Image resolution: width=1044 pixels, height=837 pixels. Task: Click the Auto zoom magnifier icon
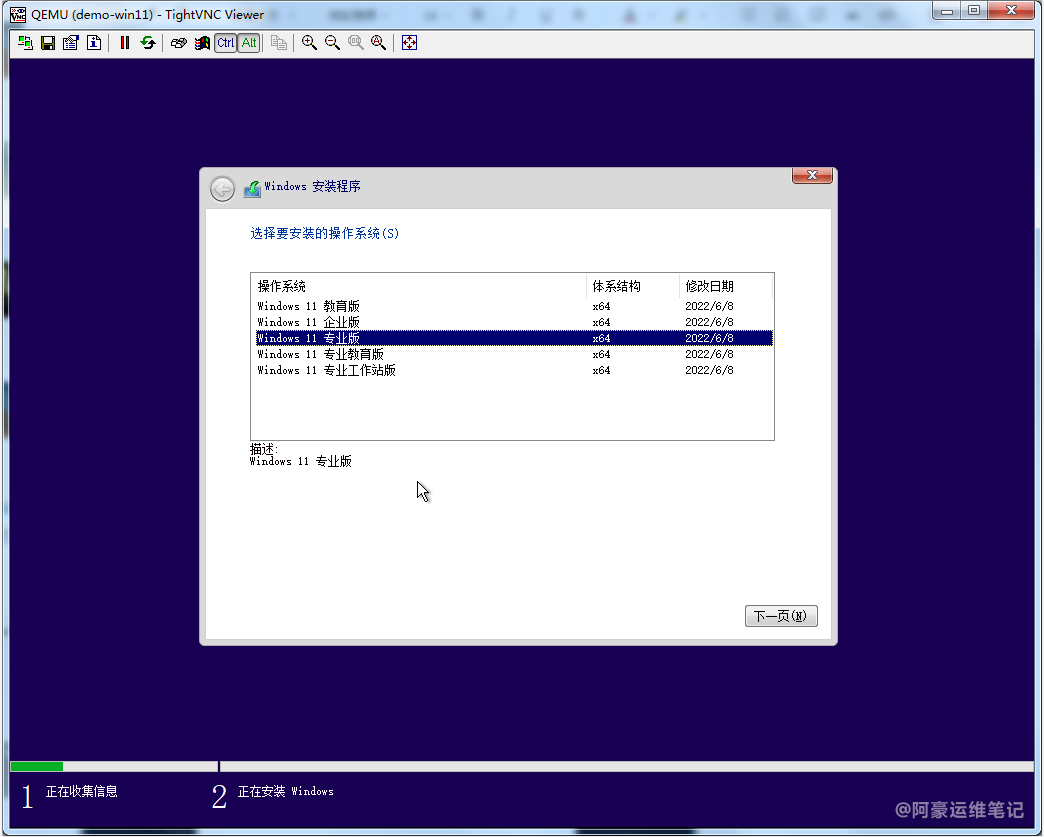pyautogui.click(x=378, y=43)
